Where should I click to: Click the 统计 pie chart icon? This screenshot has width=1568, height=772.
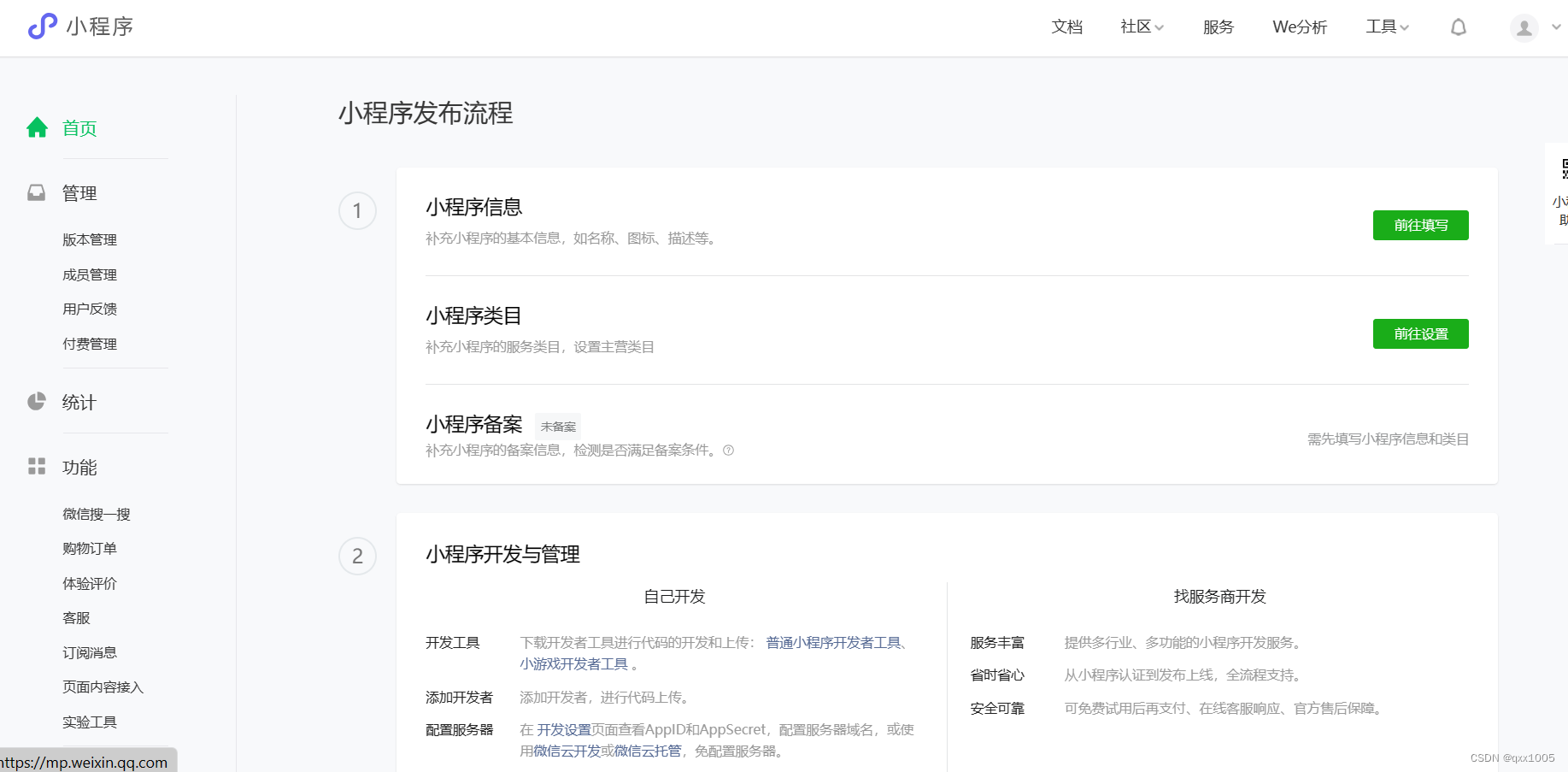click(x=36, y=402)
